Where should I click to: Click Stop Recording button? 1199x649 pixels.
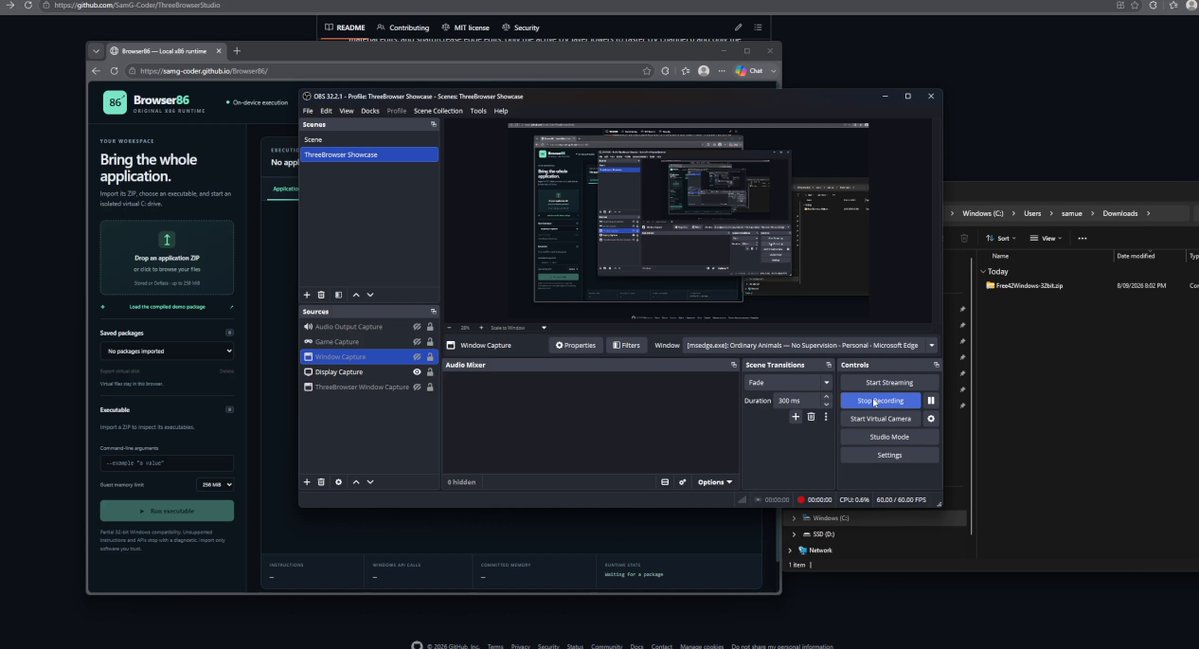point(880,401)
